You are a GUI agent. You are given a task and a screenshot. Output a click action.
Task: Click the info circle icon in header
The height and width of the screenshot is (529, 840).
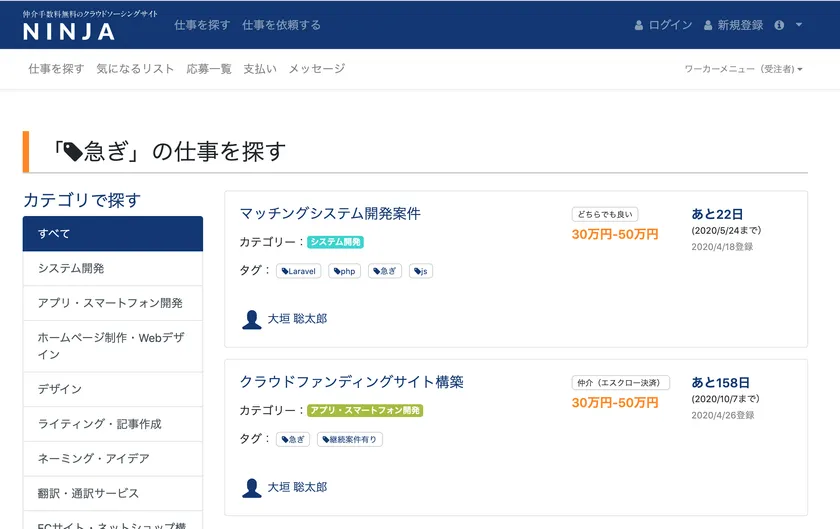pos(779,25)
